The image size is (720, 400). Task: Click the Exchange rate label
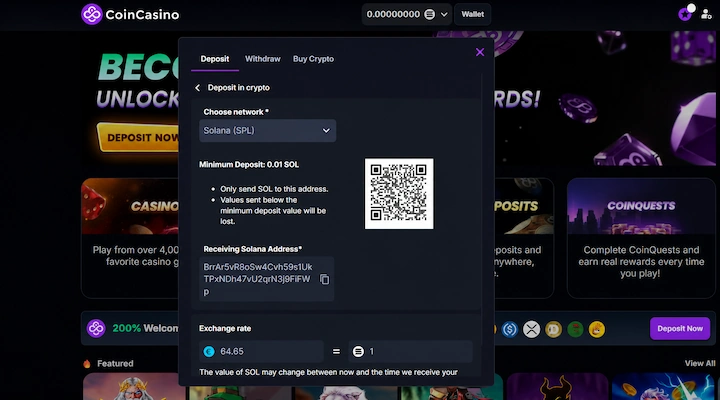(x=225, y=328)
